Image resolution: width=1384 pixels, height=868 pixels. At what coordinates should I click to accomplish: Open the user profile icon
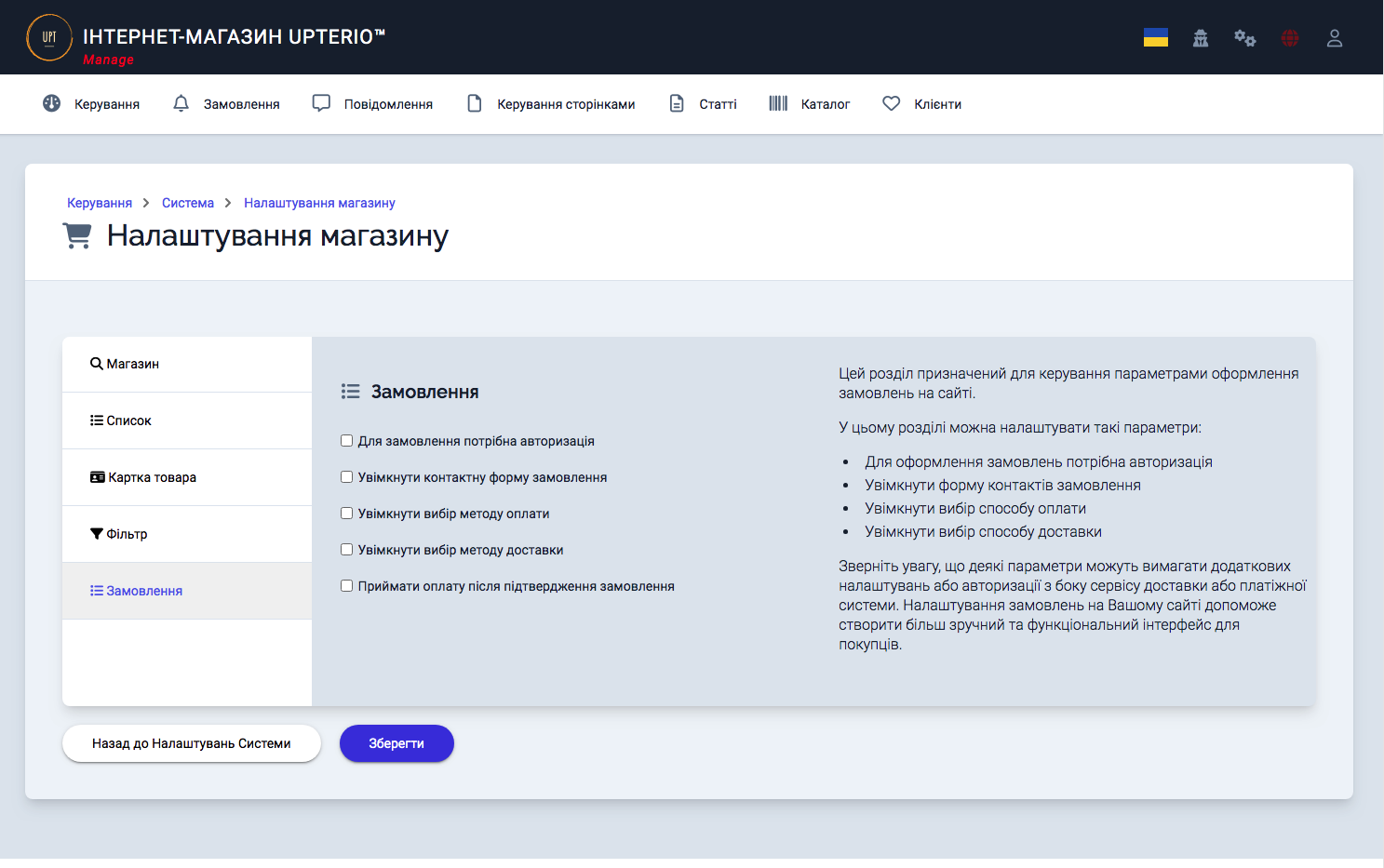click(x=1335, y=38)
